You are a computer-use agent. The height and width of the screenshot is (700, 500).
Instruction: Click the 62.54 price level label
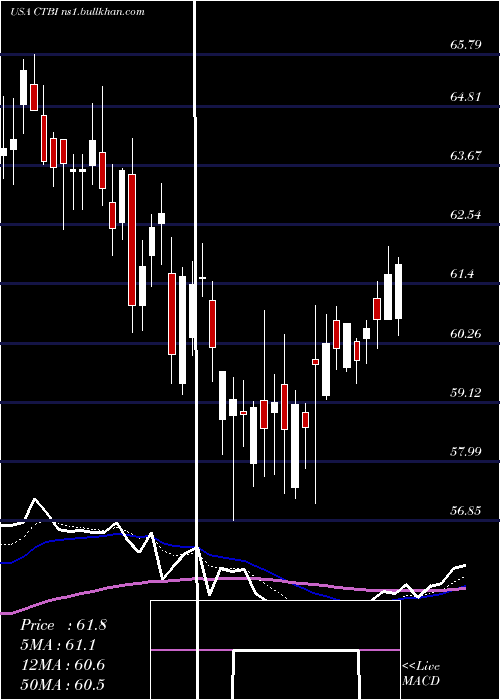(x=466, y=215)
